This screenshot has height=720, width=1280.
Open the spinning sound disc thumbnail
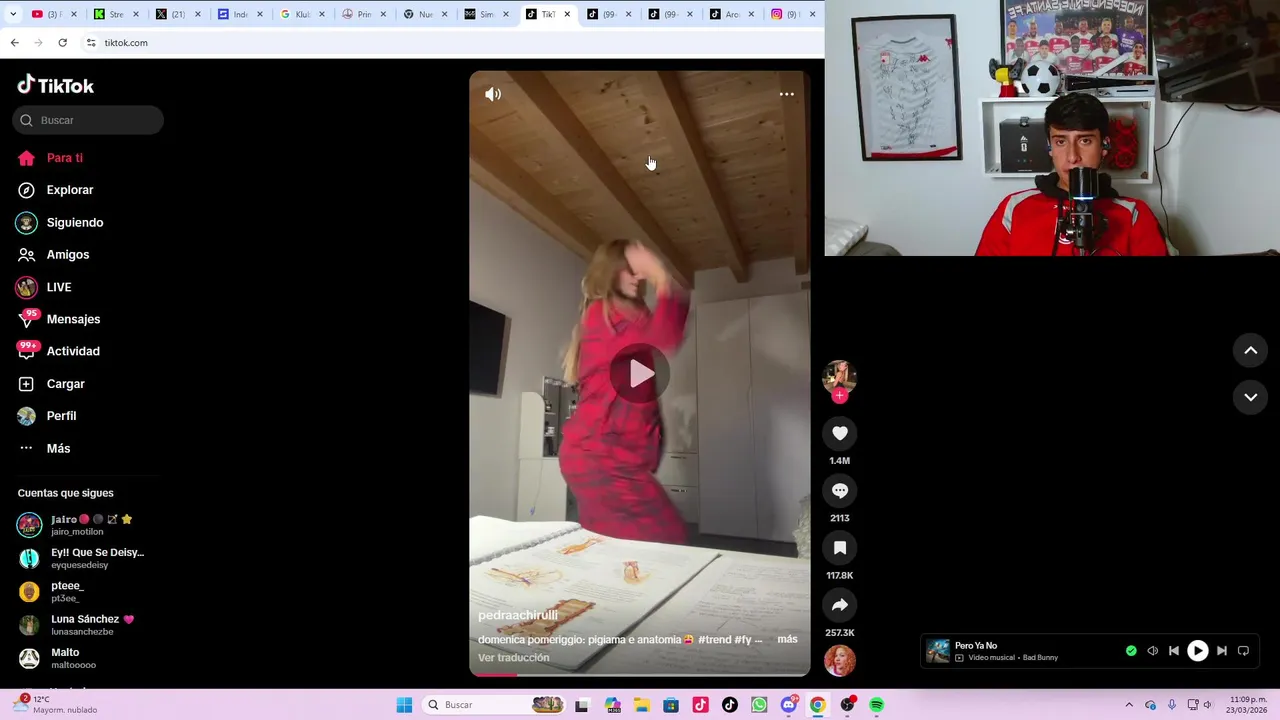(x=840, y=661)
